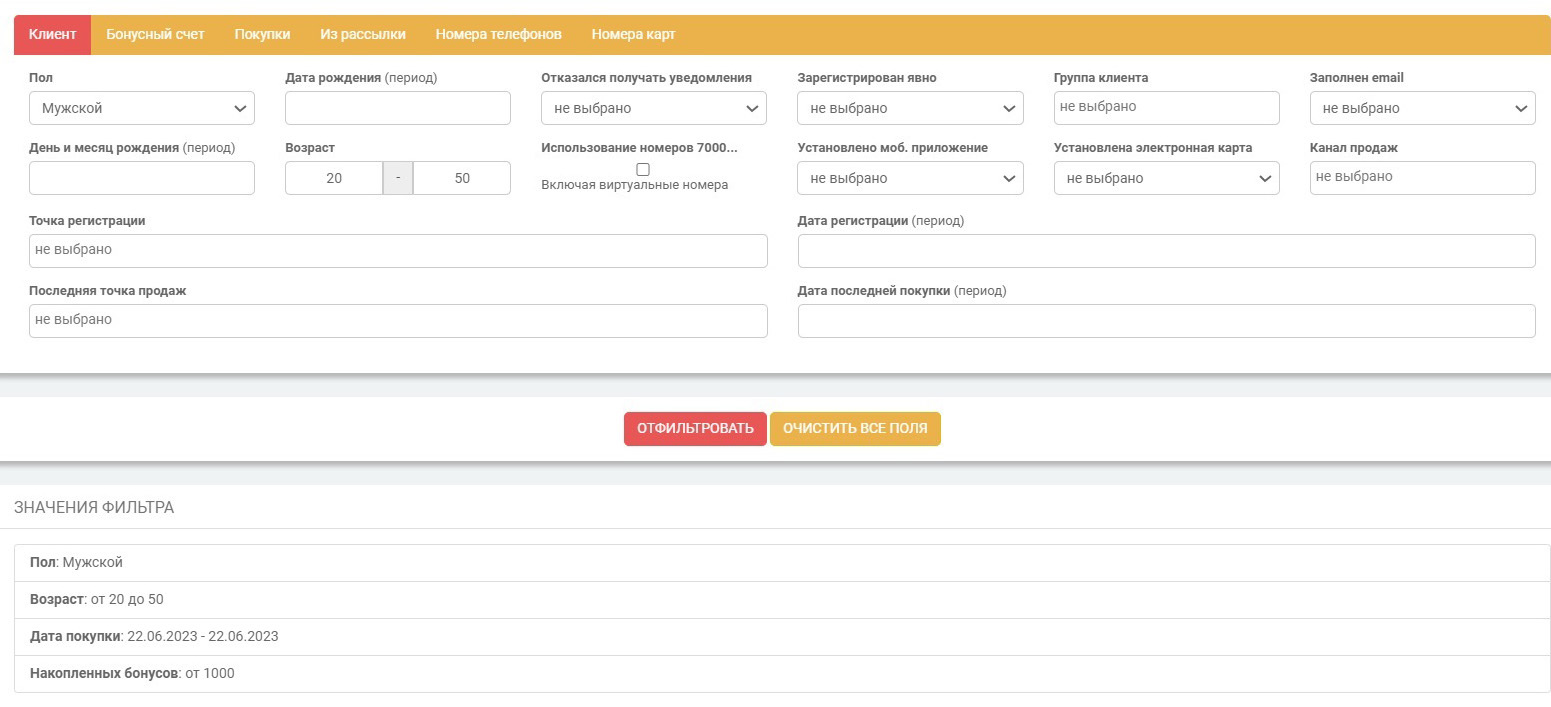
Task: Click the maximum age field showing 50
Action: point(462,178)
